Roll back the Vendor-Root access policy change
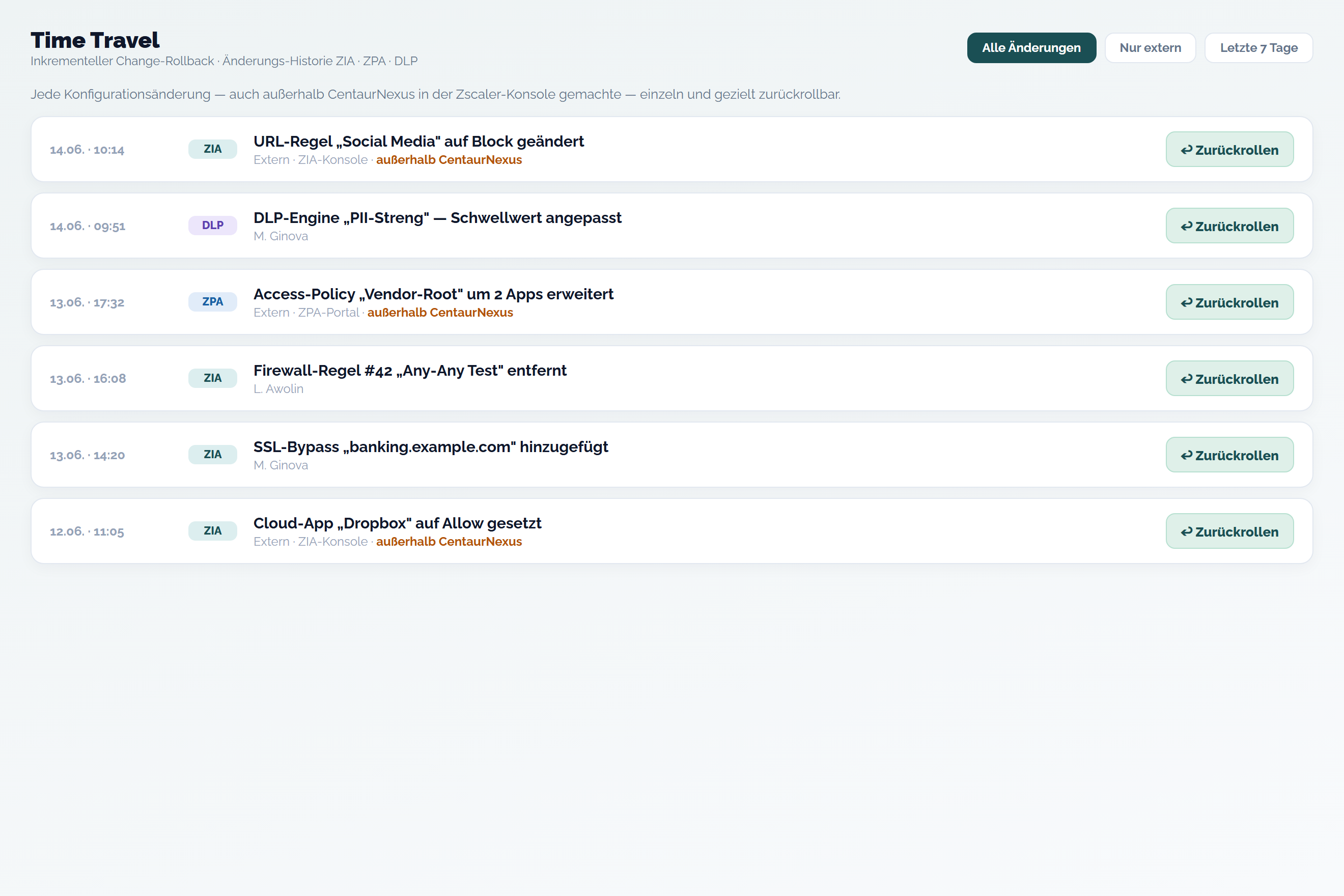Screen dimensions: 1344x896 pyautogui.click(x=1230, y=302)
